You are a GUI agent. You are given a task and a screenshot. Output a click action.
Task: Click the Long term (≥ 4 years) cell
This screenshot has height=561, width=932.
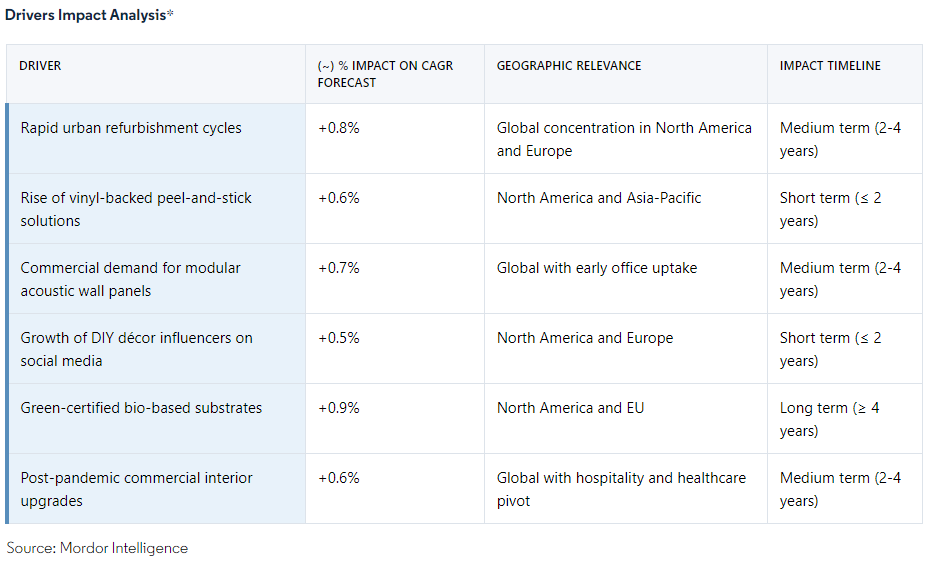pyautogui.click(x=830, y=419)
